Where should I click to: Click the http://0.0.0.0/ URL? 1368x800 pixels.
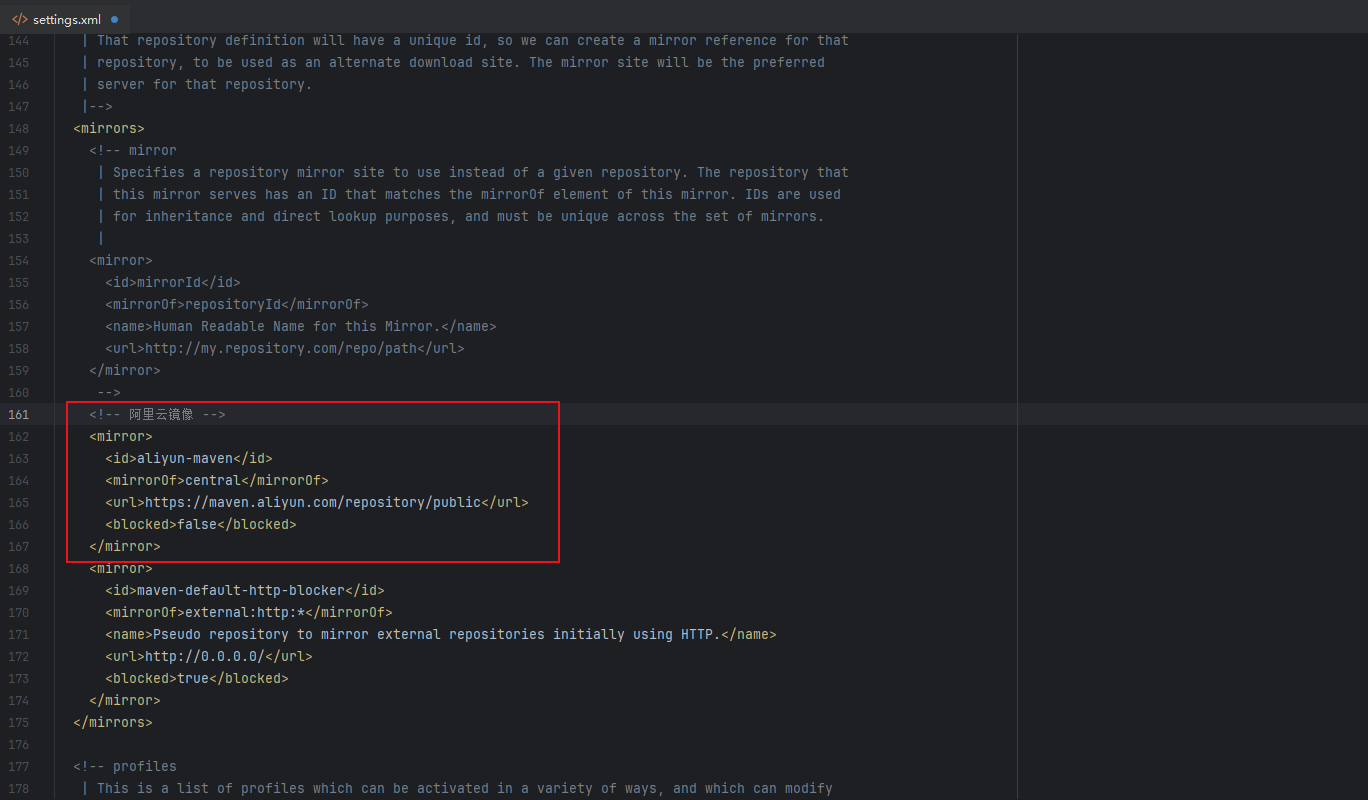(x=205, y=656)
